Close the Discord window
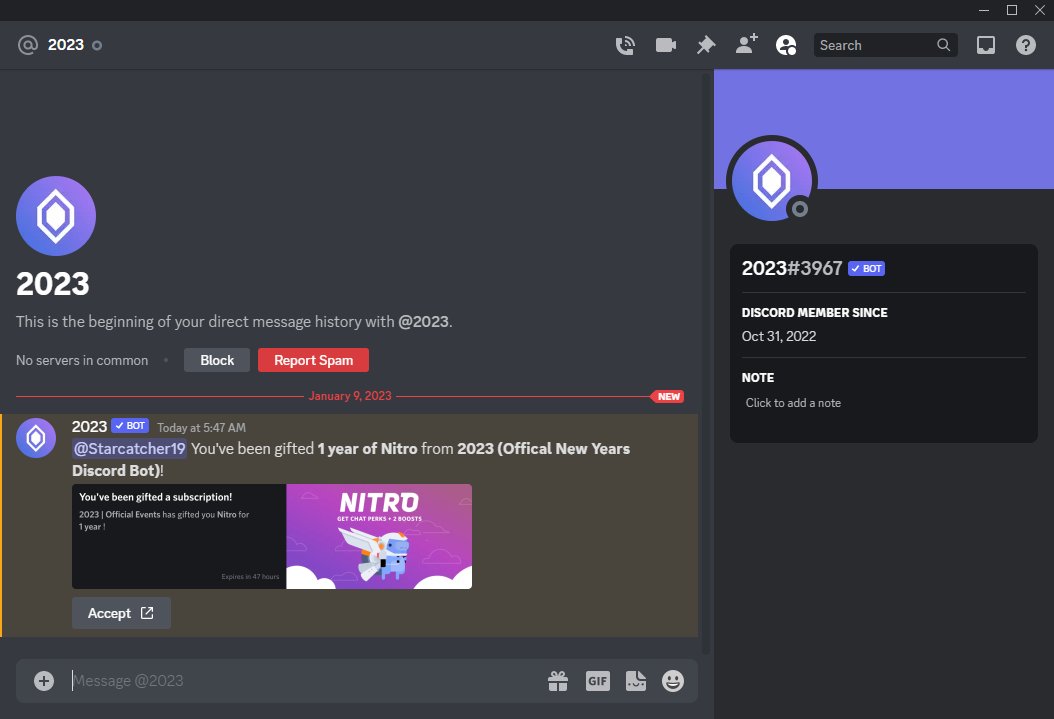This screenshot has width=1054, height=719. click(1040, 10)
